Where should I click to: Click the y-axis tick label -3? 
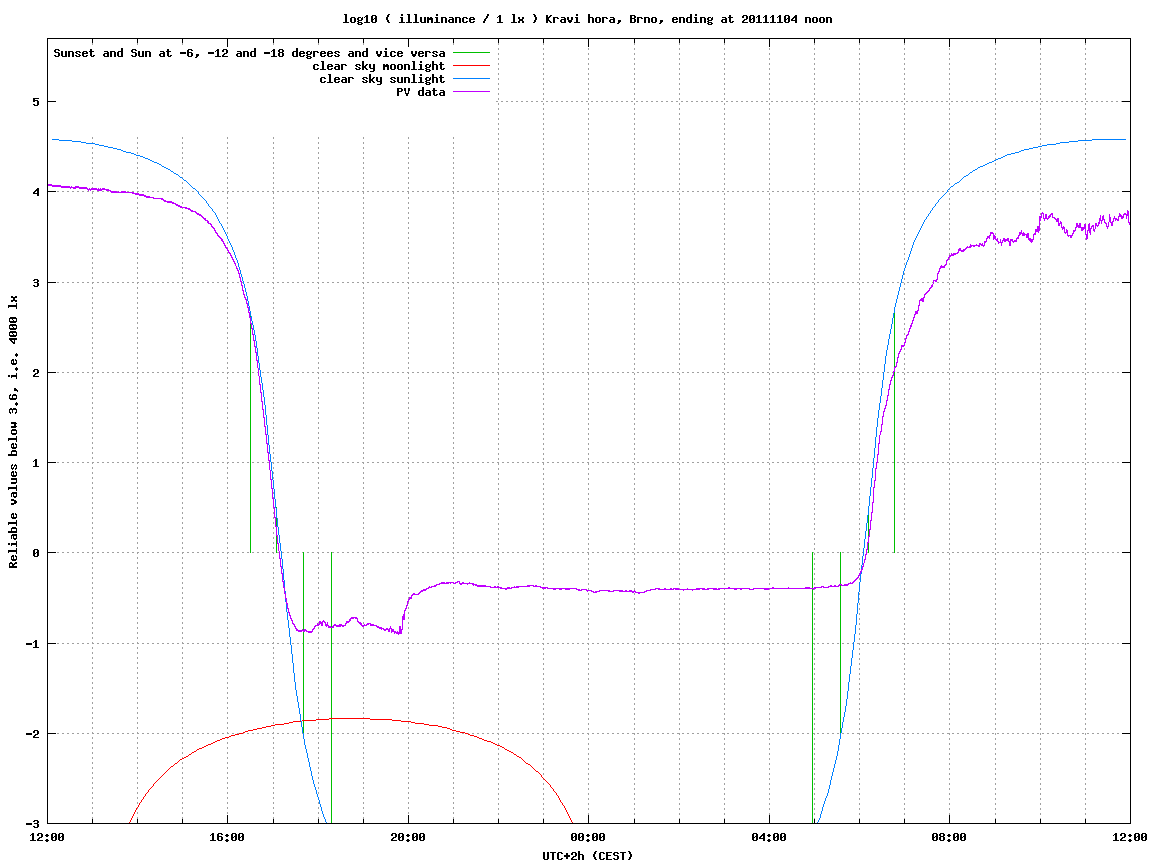[32, 824]
